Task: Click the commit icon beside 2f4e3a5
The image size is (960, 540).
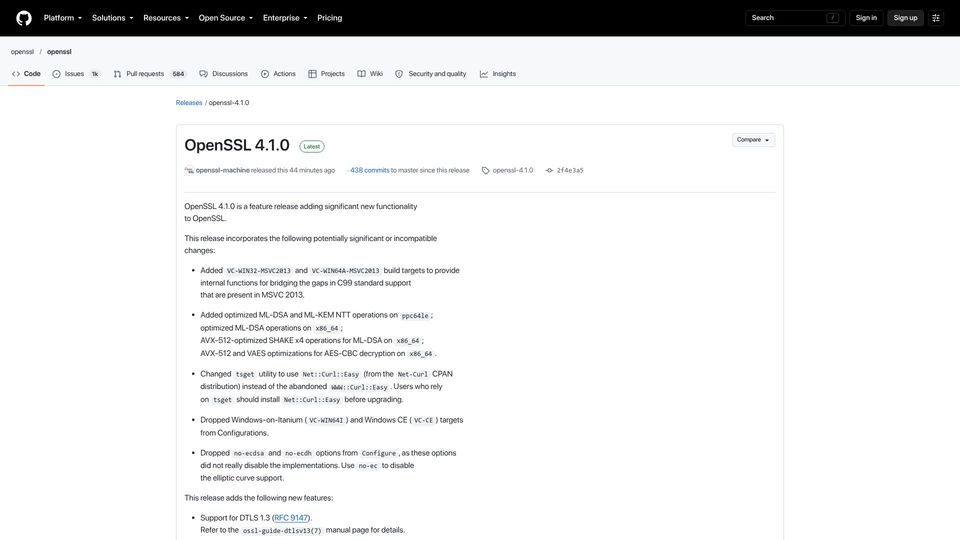Action: coord(549,171)
